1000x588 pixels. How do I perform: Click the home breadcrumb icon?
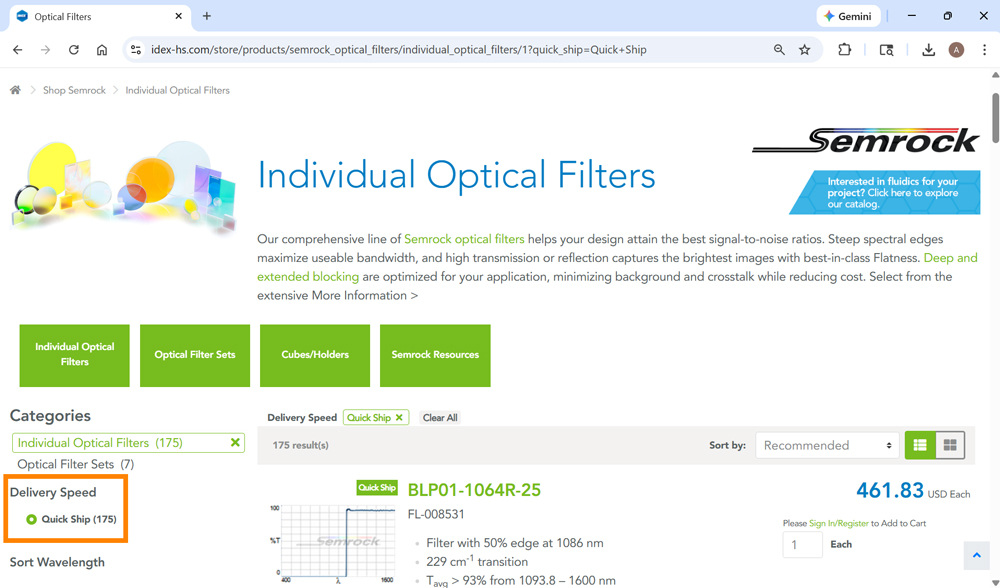click(x=15, y=90)
